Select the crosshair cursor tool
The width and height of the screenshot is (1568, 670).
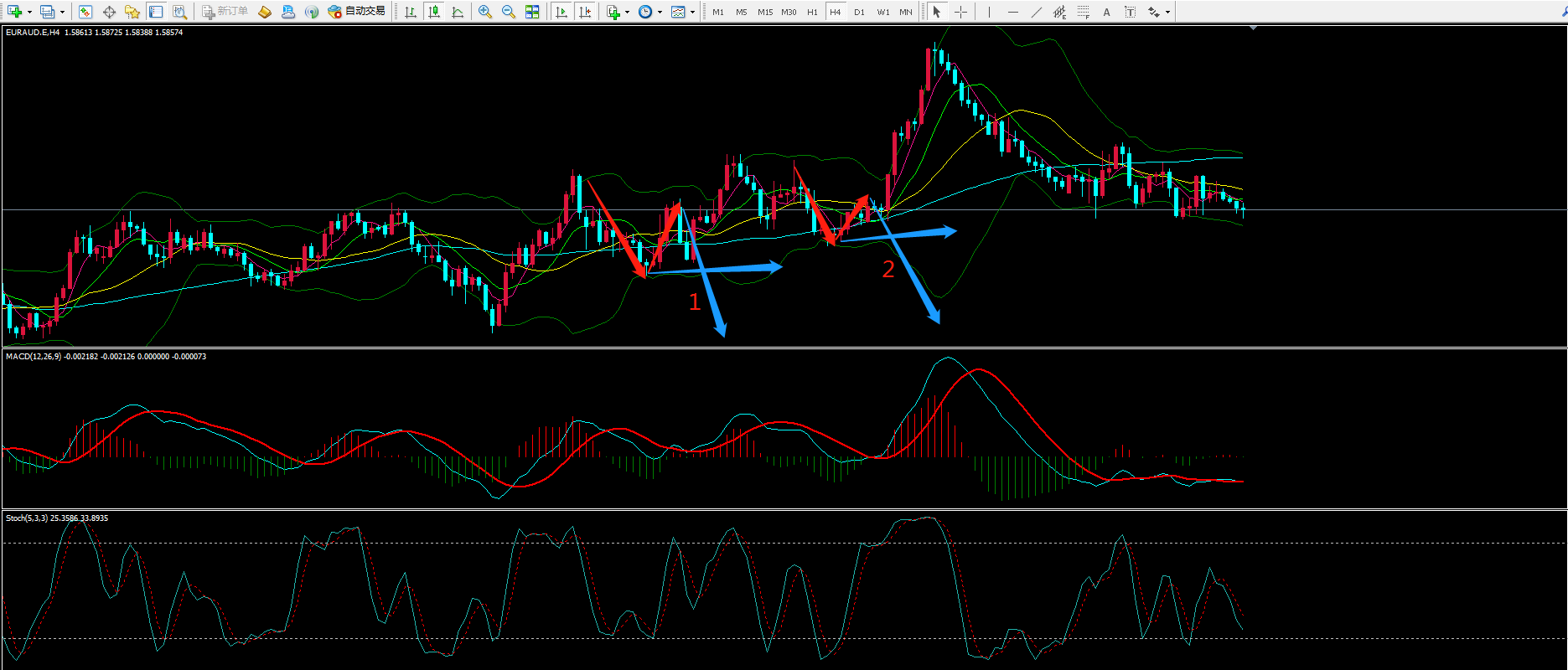tap(960, 12)
